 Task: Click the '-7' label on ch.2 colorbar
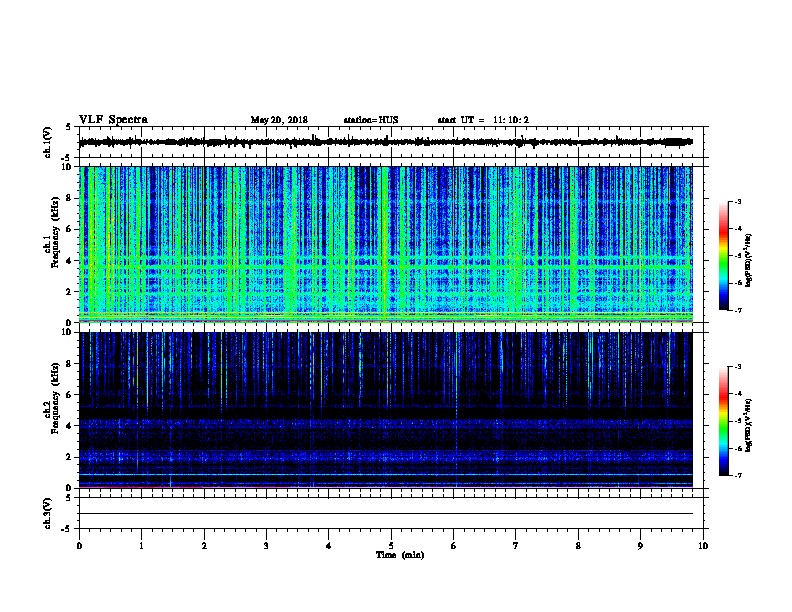tap(737, 475)
